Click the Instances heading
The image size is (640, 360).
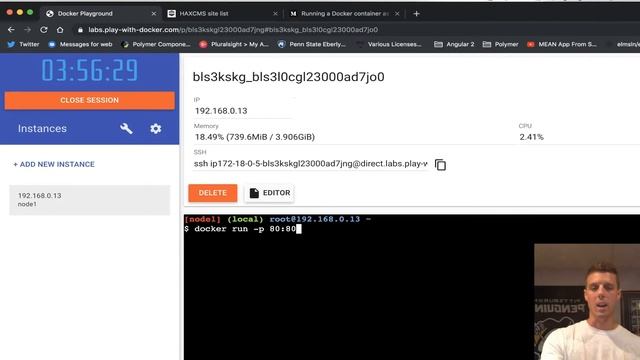tap(42, 129)
